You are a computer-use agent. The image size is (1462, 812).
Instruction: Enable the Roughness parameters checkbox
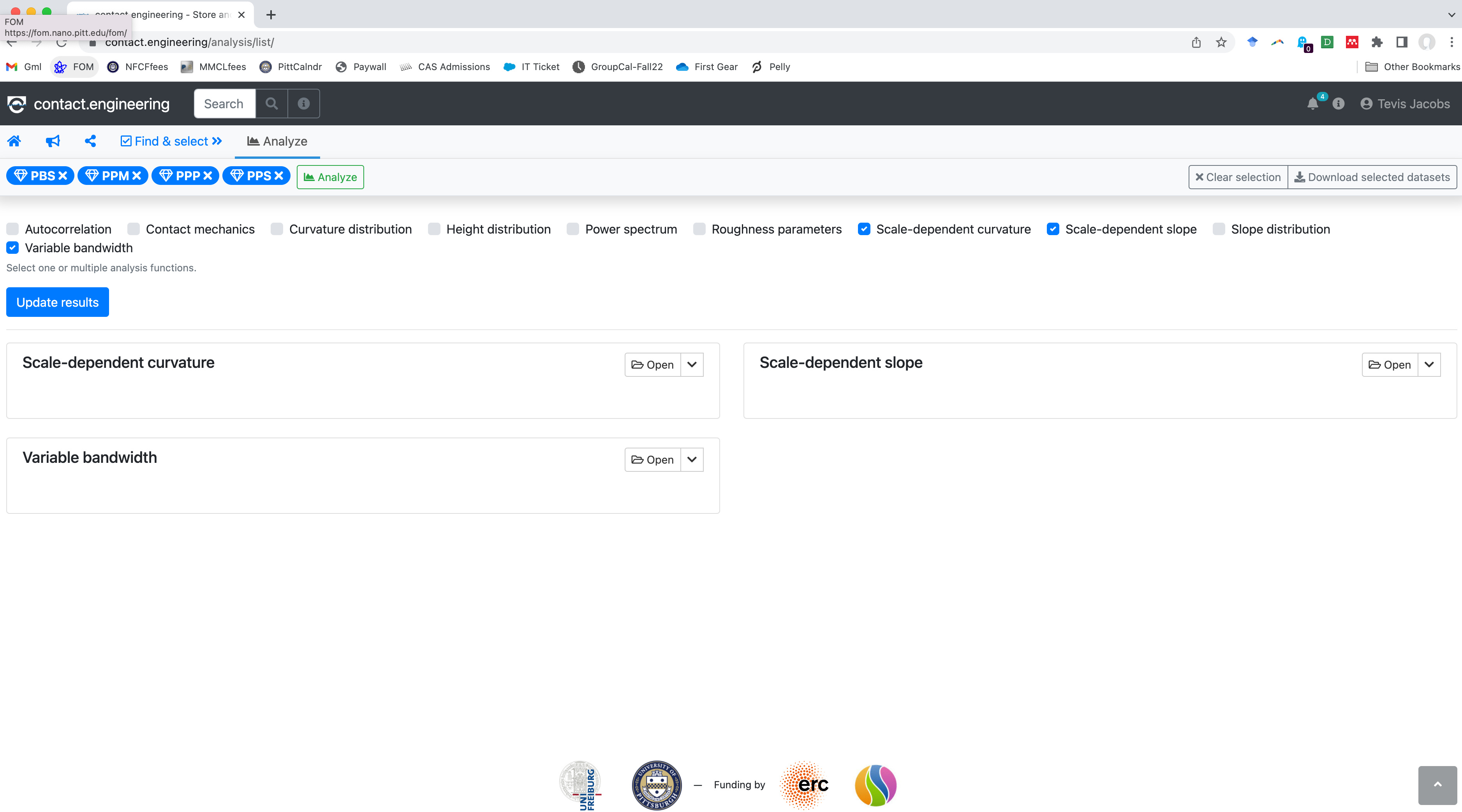pyautogui.click(x=699, y=228)
